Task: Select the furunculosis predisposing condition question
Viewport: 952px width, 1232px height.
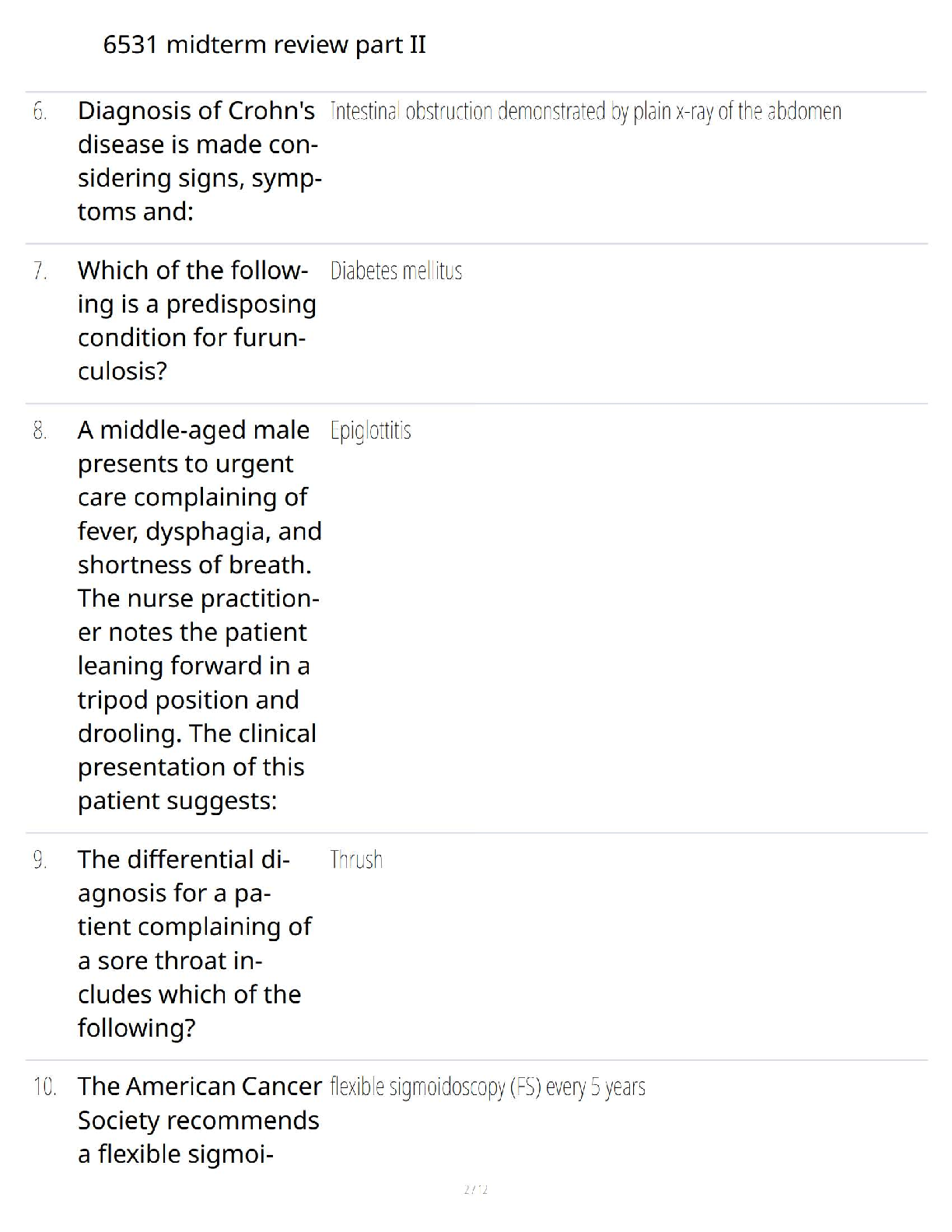Action: [x=196, y=320]
